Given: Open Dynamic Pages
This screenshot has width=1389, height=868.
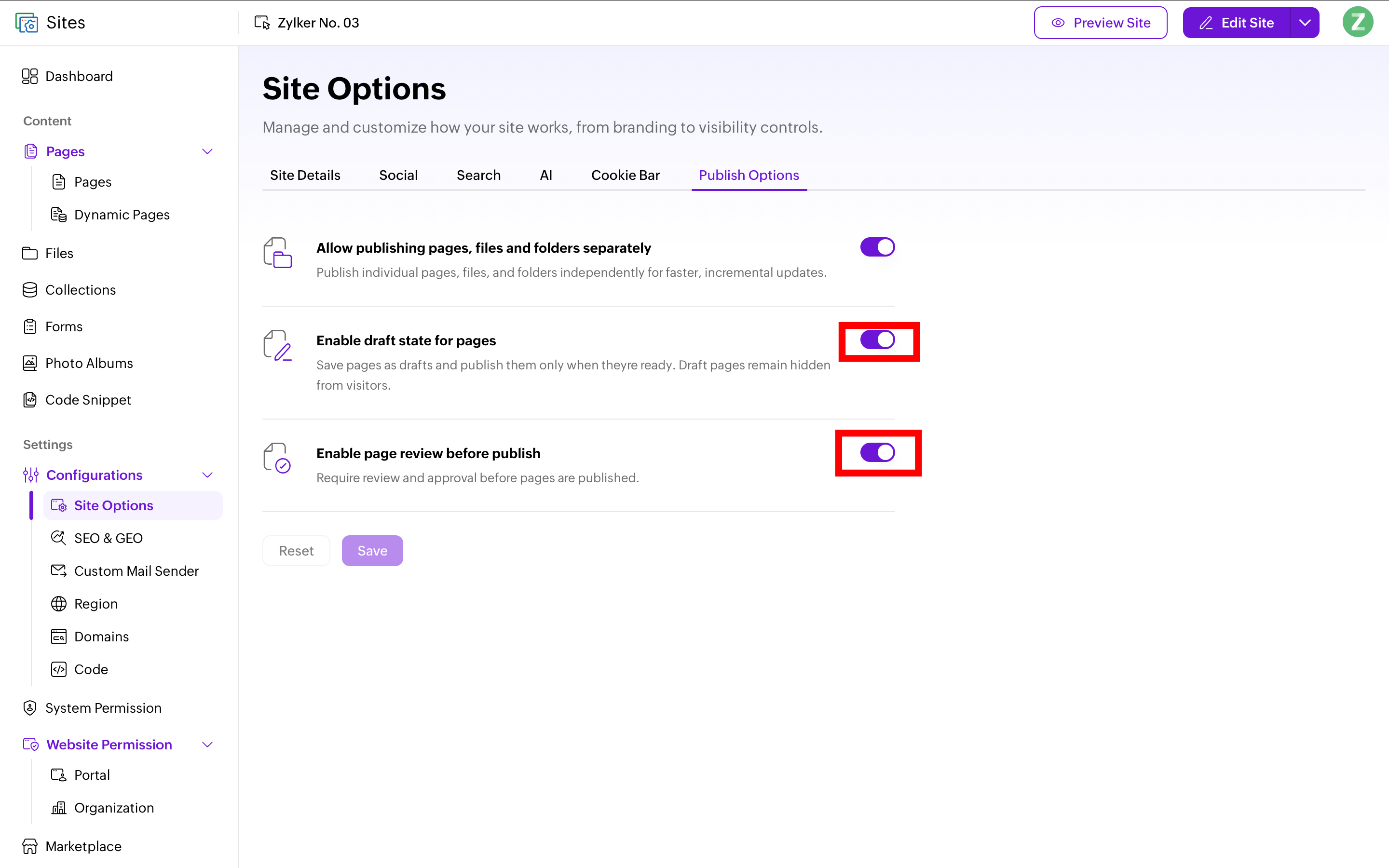Looking at the screenshot, I should (110, 215).
